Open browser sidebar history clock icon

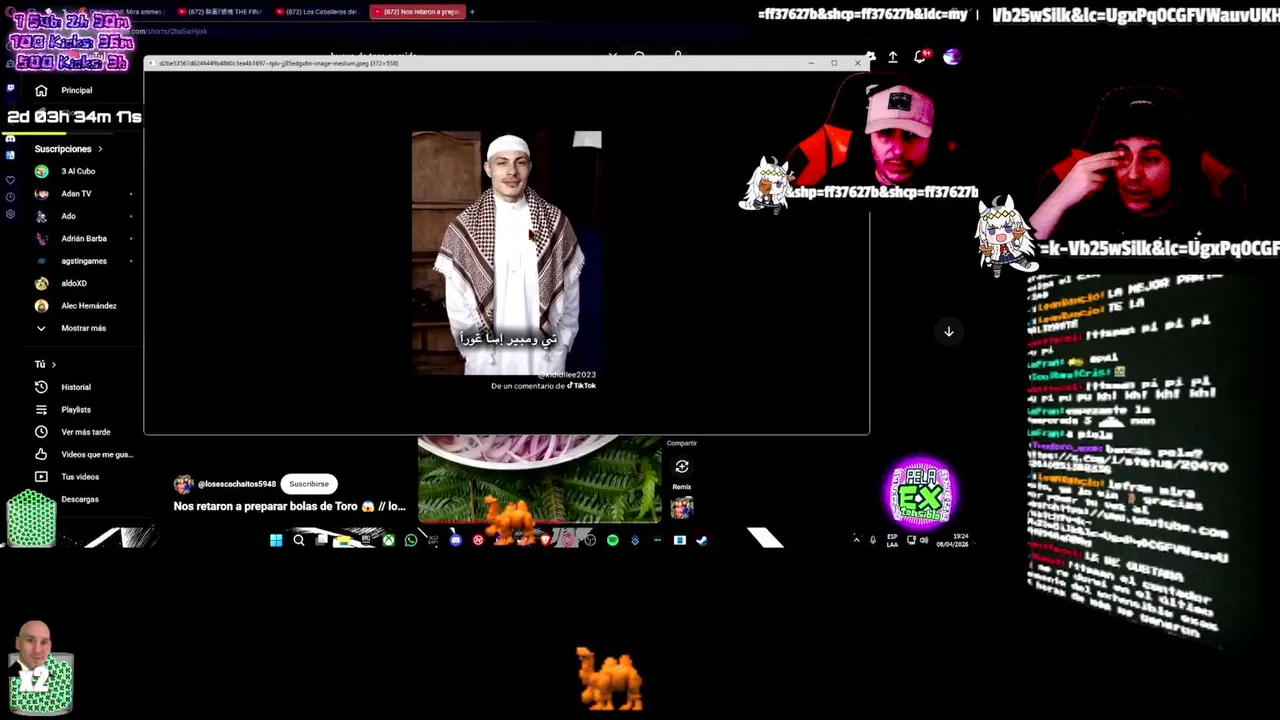[10, 197]
